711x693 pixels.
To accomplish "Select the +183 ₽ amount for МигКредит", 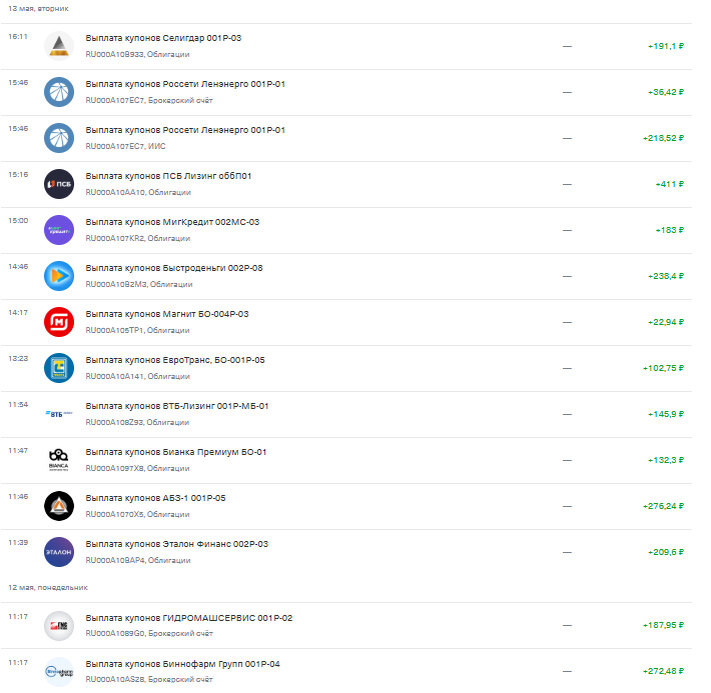I will tap(670, 230).
